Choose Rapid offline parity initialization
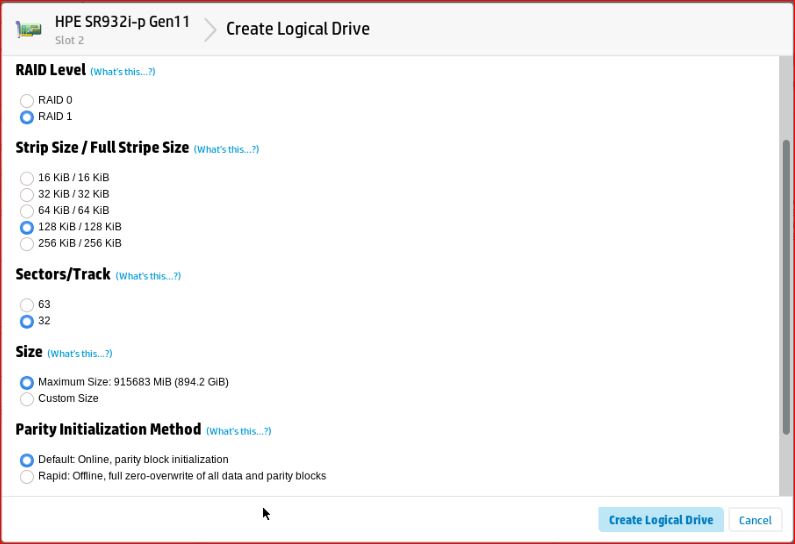 (x=27, y=477)
